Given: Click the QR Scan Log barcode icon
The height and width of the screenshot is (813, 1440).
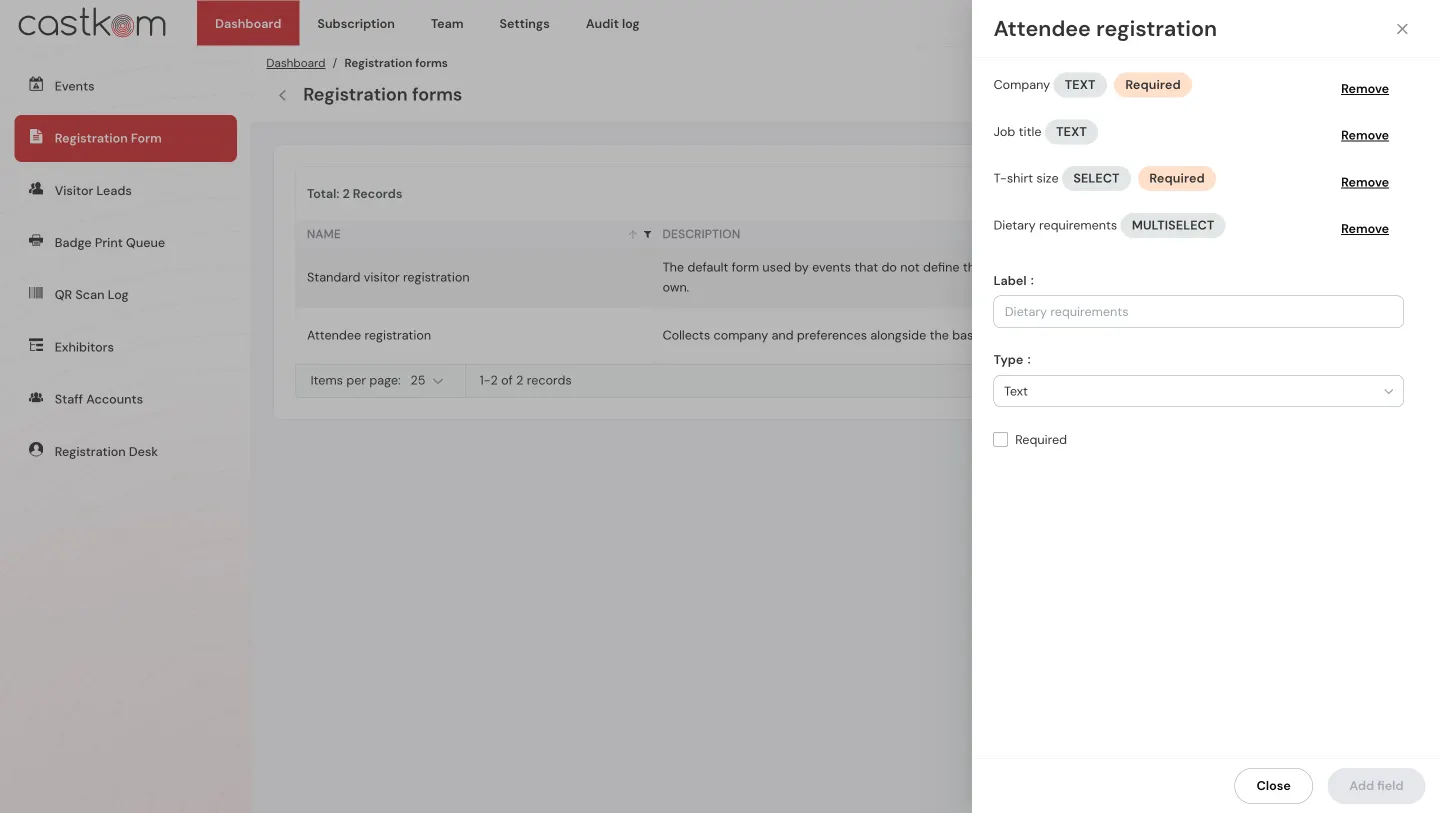Looking at the screenshot, I should 36,294.
